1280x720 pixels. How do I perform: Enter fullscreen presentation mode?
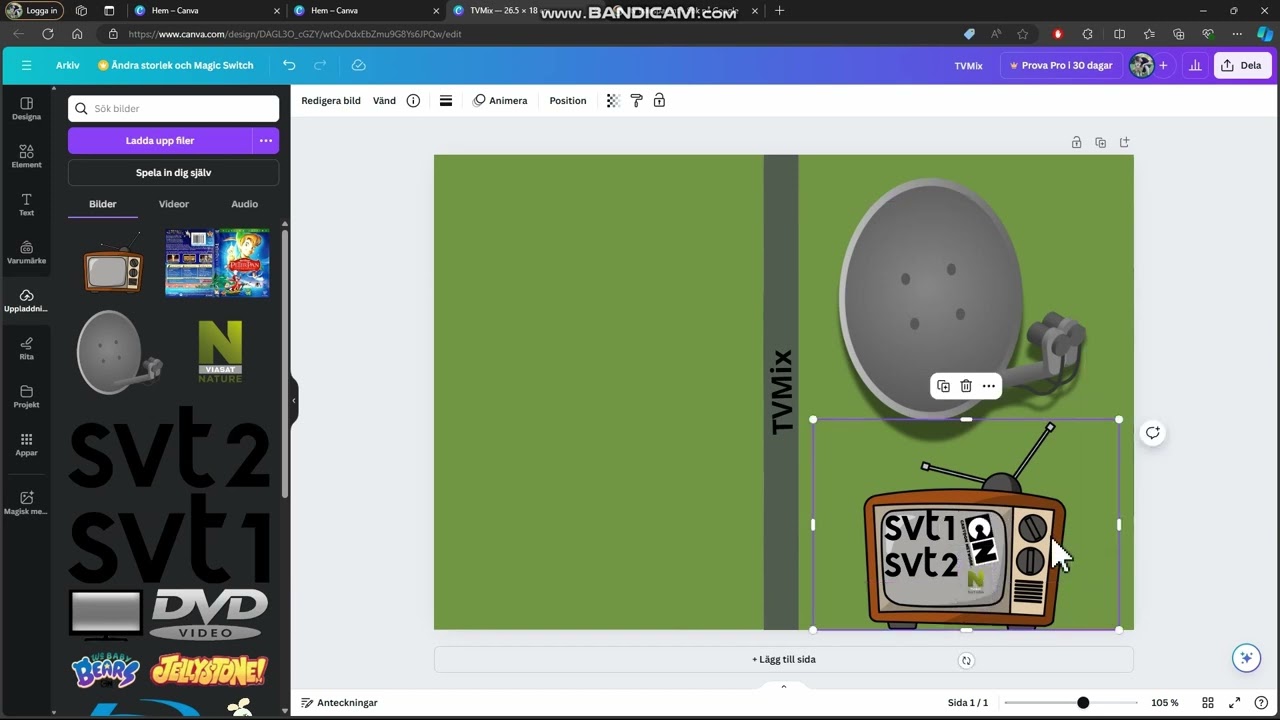(1235, 703)
